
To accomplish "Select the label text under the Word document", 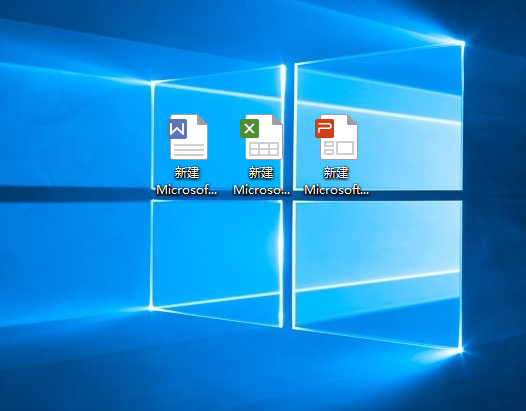I will coord(187,181).
